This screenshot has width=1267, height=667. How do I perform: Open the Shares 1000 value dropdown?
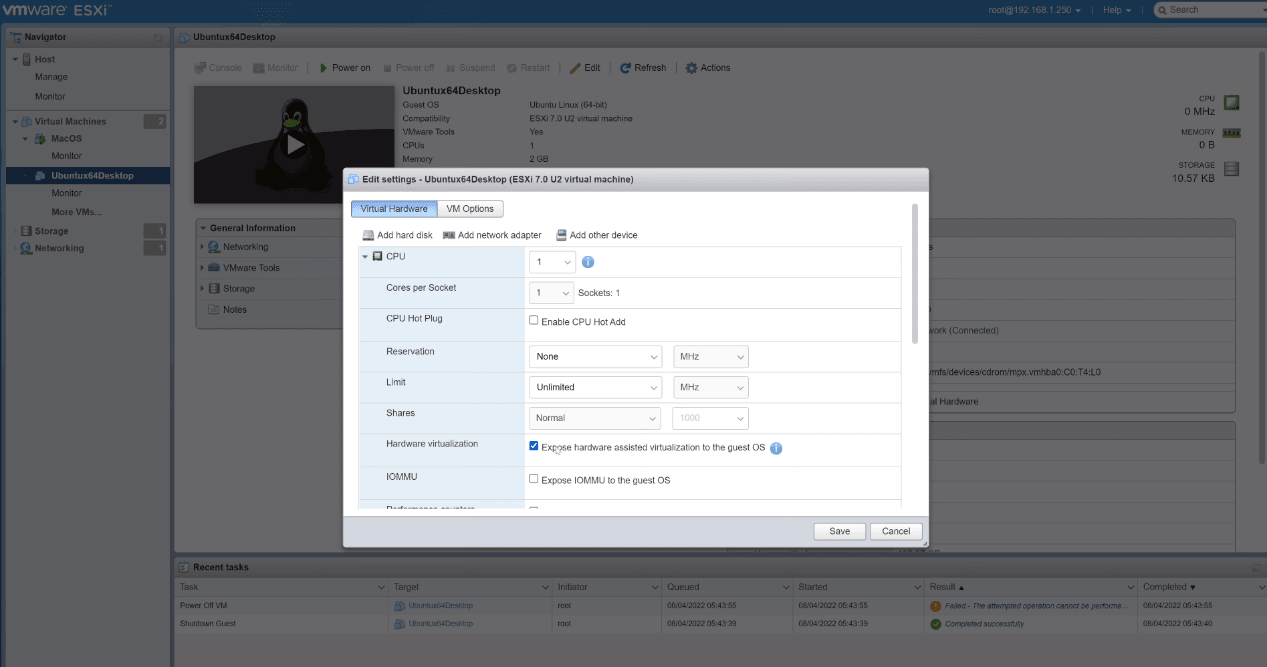tap(711, 418)
